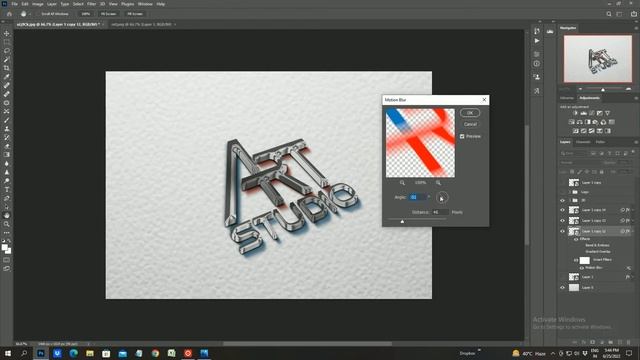Select the Lasso tool

click(7, 51)
